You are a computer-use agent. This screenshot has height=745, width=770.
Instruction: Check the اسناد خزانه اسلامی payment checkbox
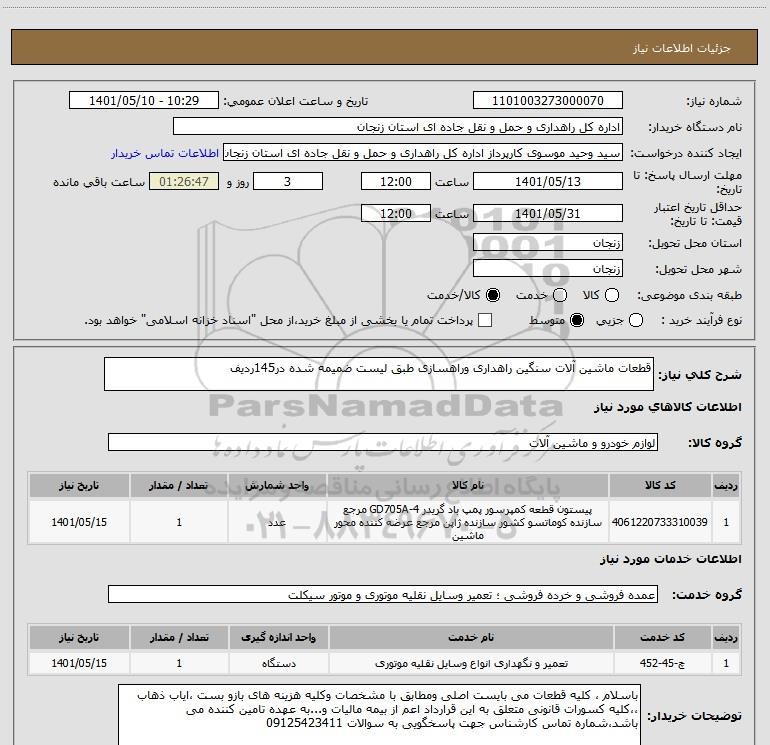[x=485, y=321]
